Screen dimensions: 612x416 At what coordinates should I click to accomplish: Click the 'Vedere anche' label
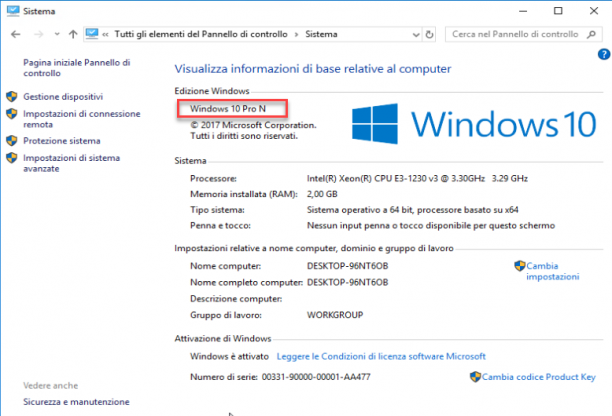[x=50, y=386]
